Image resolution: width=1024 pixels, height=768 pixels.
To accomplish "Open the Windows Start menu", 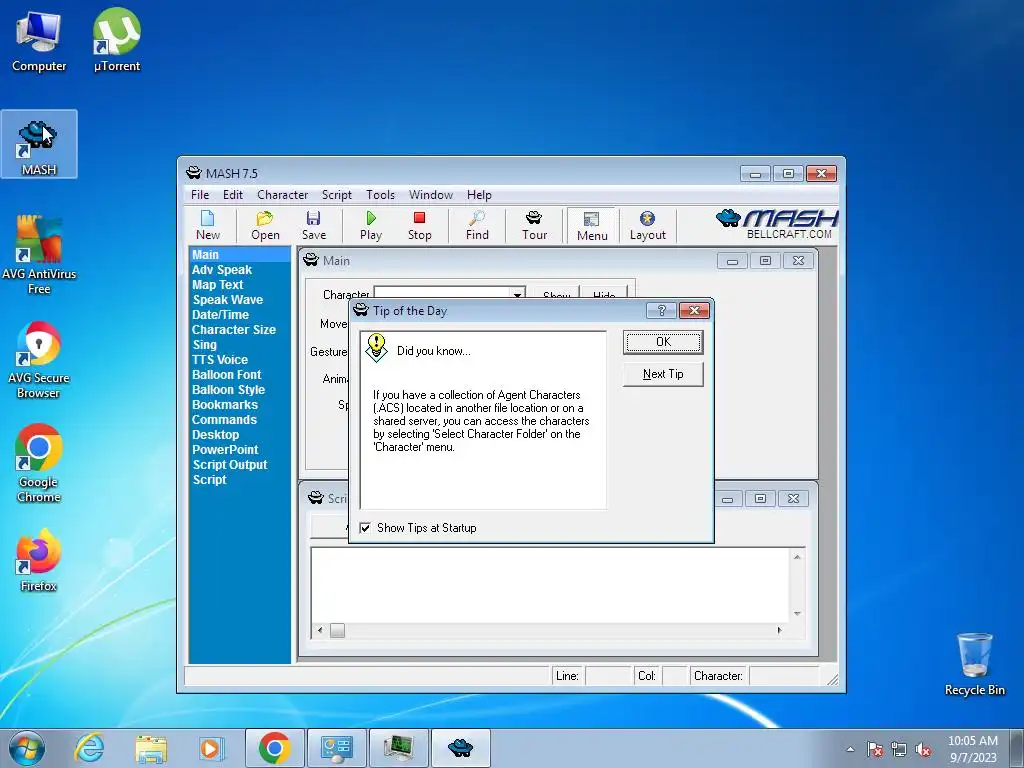I will (x=27, y=748).
